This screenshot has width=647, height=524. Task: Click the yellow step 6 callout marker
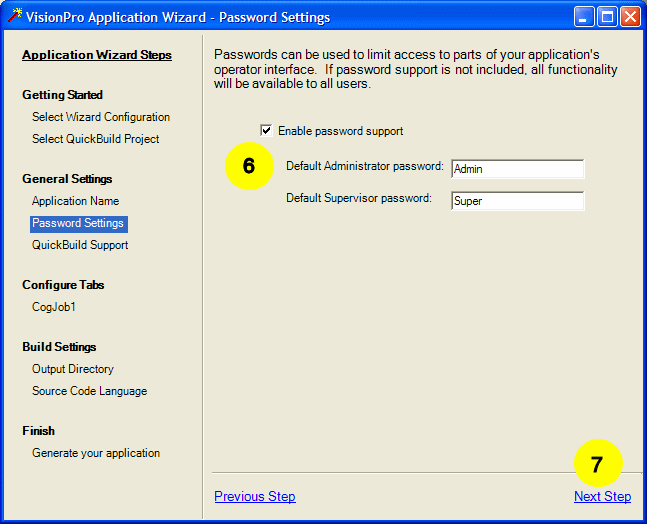coord(249,166)
